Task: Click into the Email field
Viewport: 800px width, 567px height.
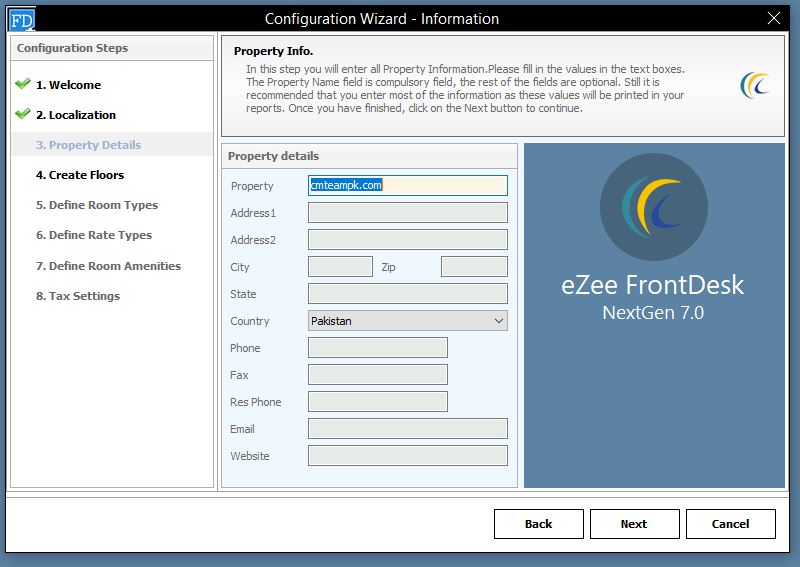Action: point(408,429)
